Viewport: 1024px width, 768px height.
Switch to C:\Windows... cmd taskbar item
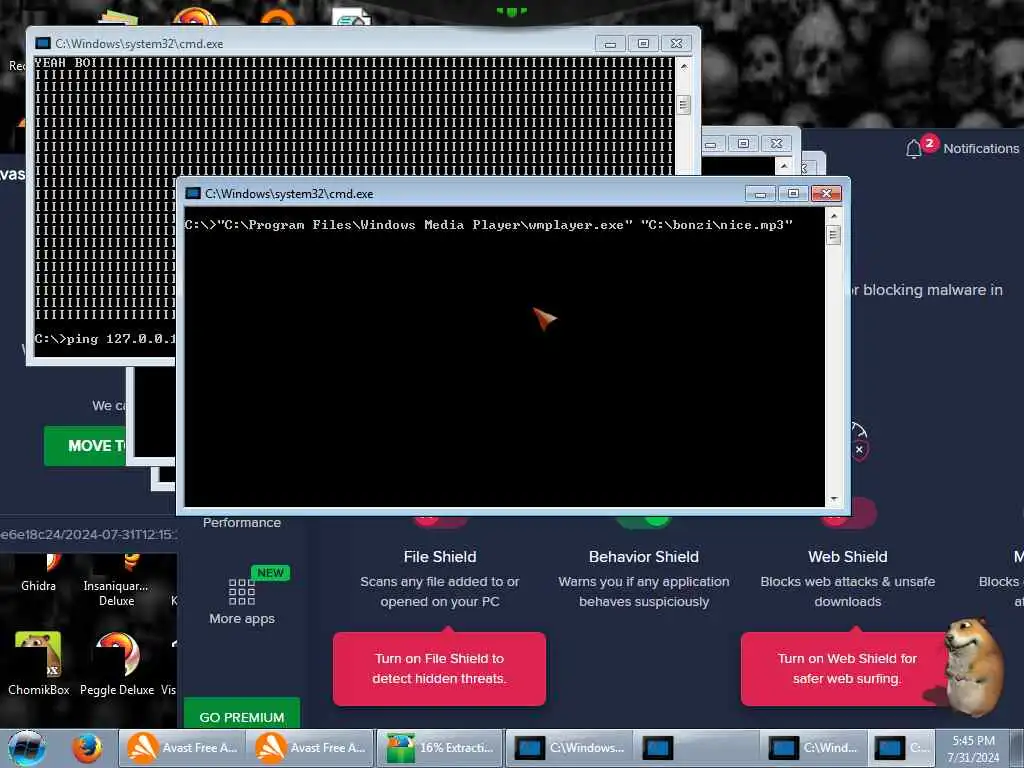click(x=569, y=748)
